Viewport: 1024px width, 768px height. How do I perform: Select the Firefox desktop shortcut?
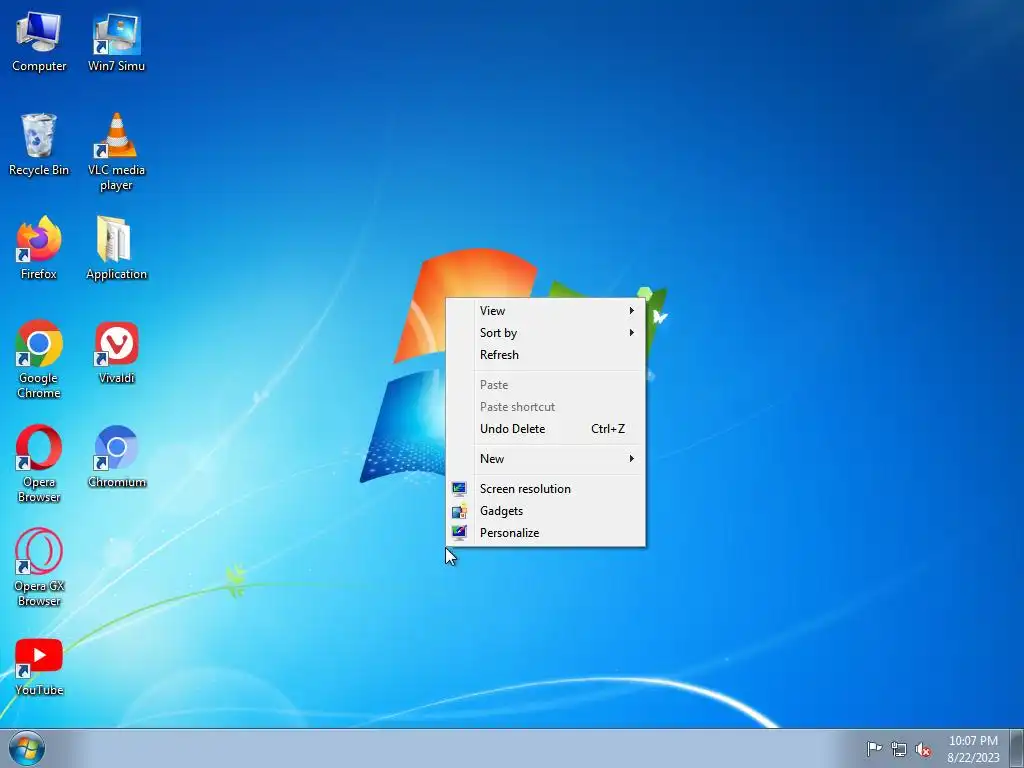pyautogui.click(x=39, y=248)
